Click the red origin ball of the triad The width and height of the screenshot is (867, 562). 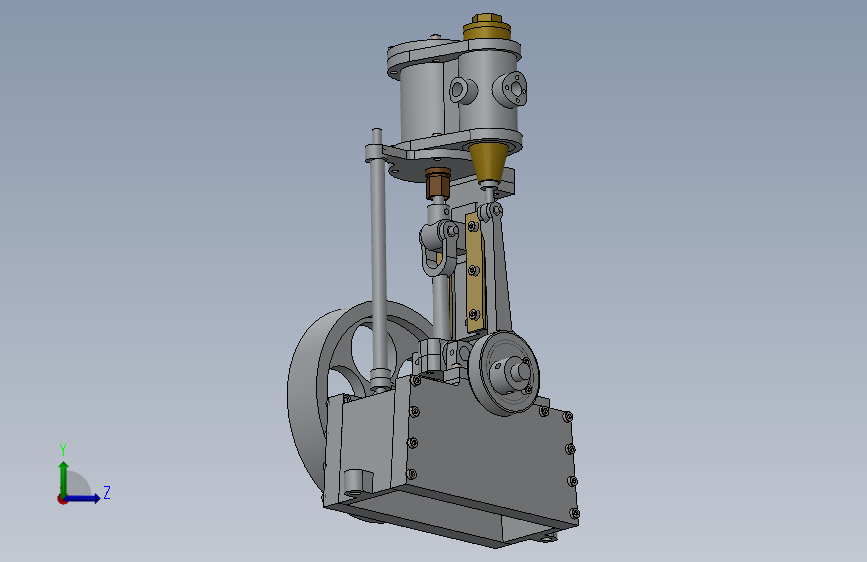tap(62, 499)
